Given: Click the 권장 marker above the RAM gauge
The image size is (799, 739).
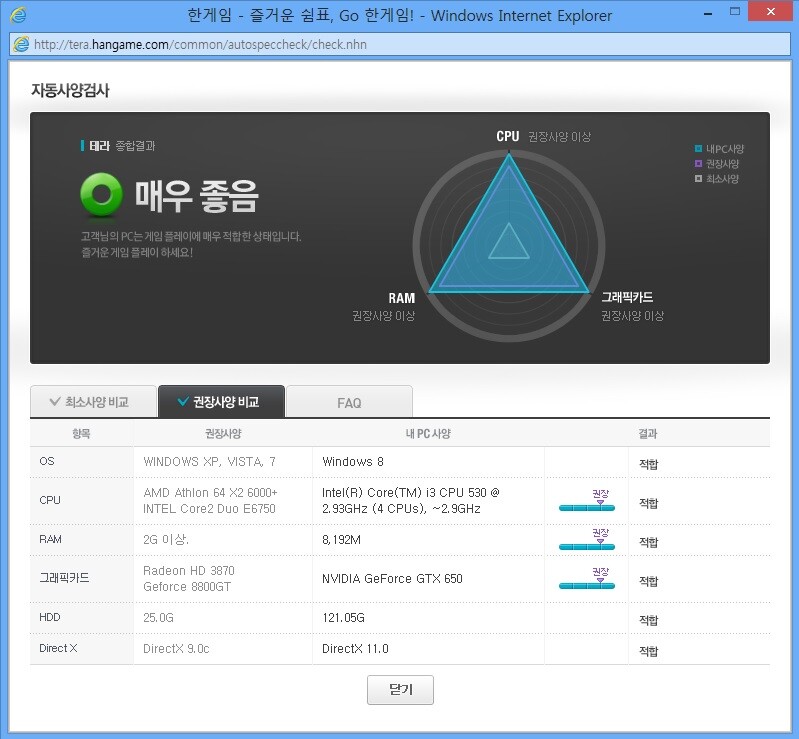Looking at the screenshot, I should [x=600, y=534].
